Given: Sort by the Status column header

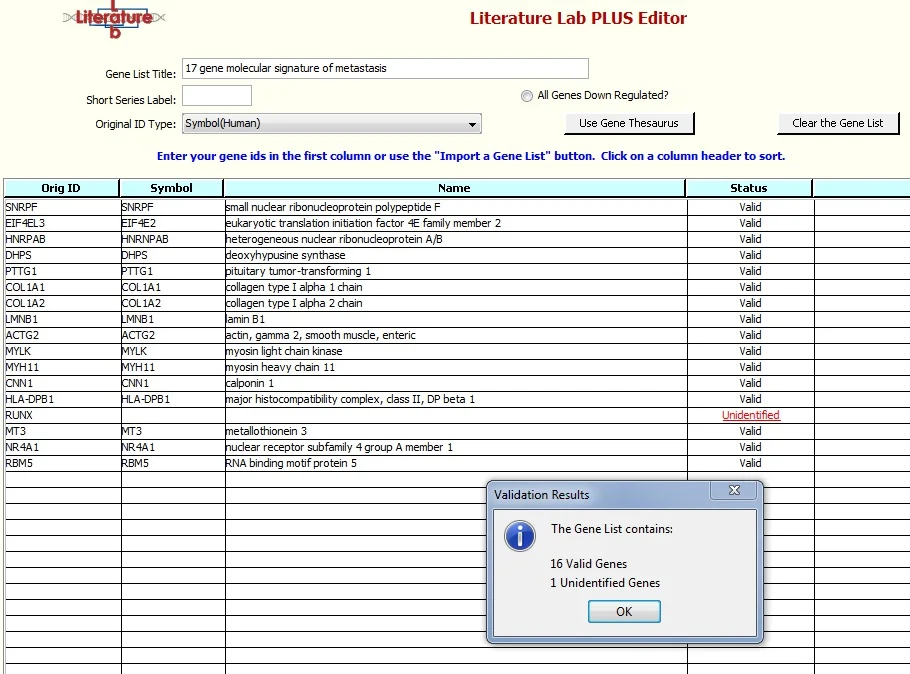Looking at the screenshot, I should (x=749, y=188).
